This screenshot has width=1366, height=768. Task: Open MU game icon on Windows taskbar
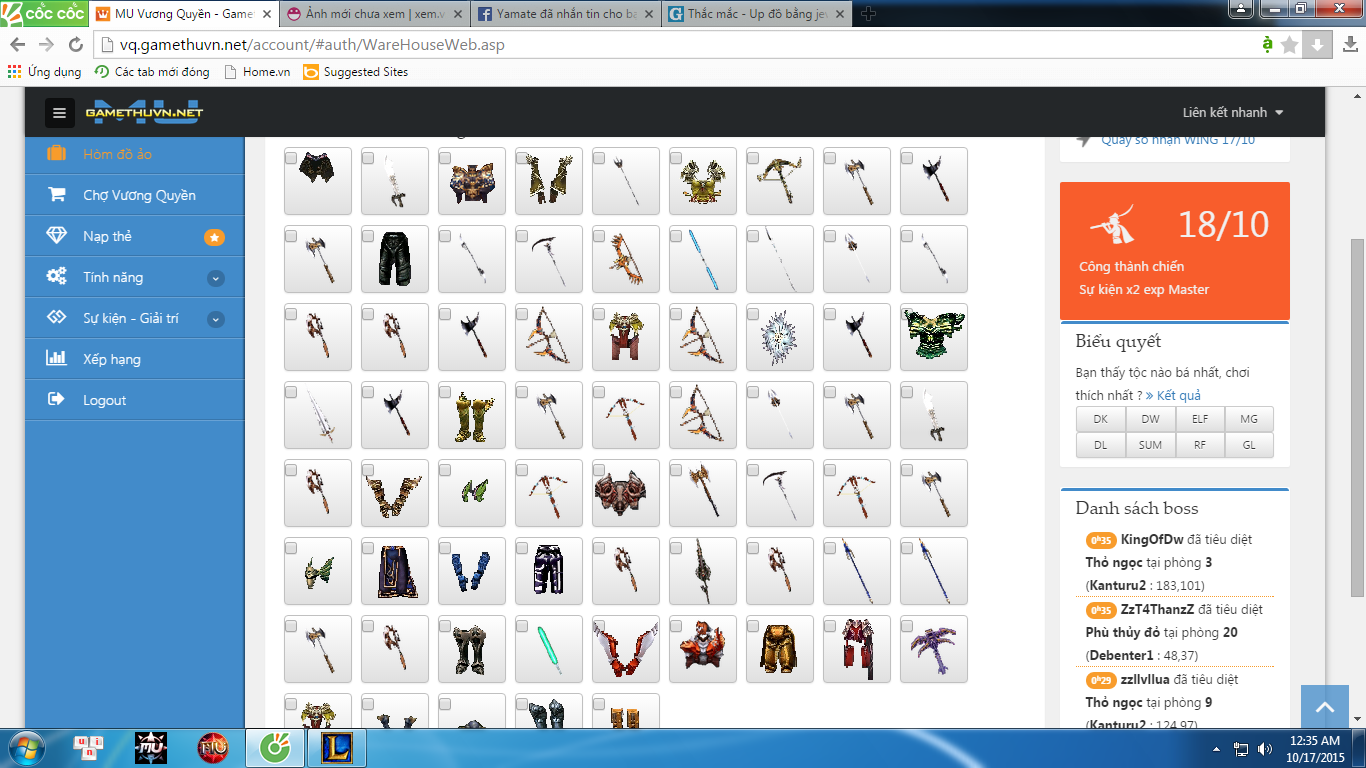click(150, 747)
